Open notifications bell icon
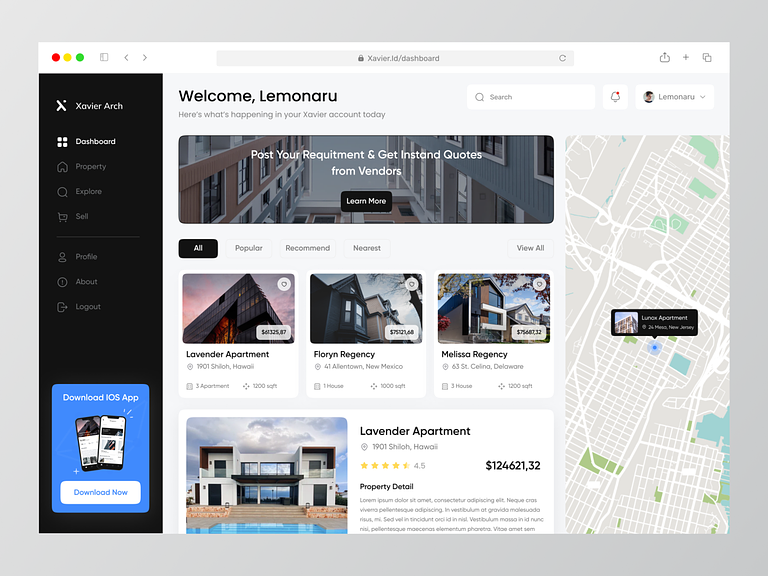The image size is (768, 576). click(x=615, y=97)
